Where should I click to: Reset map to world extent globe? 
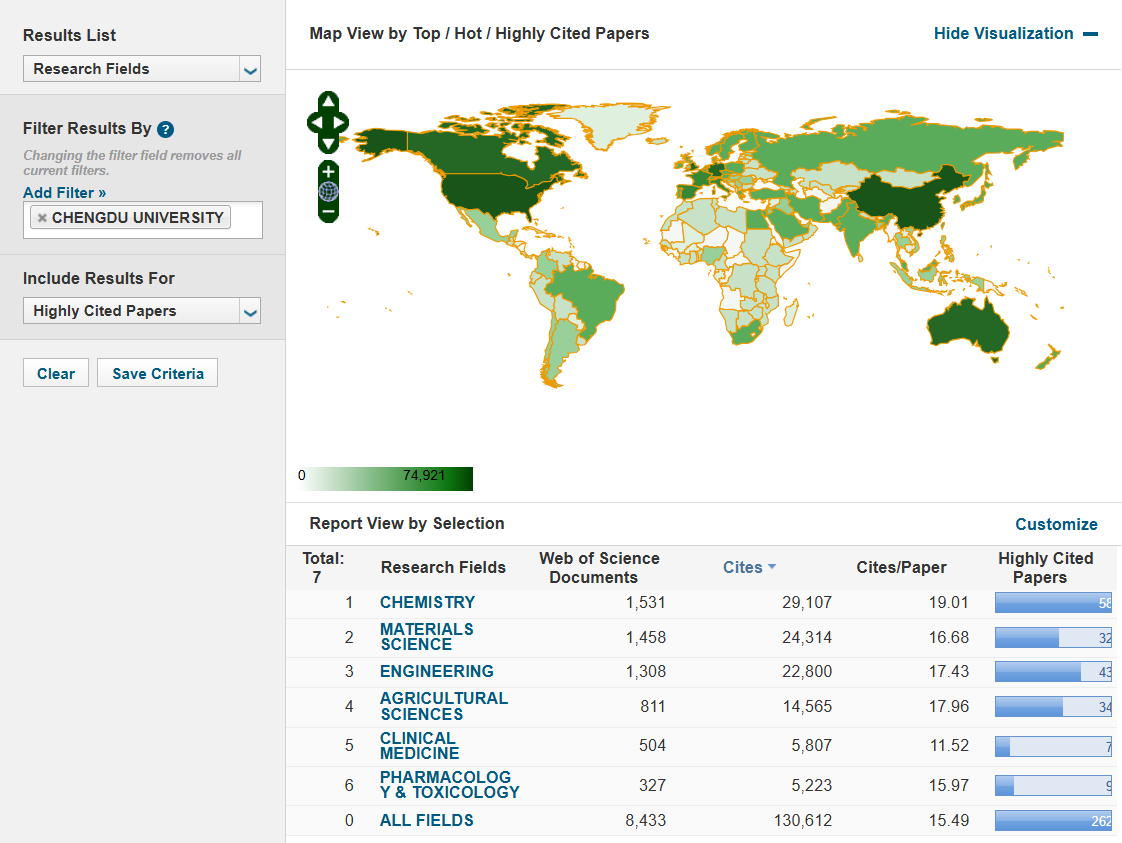(328, 191)
